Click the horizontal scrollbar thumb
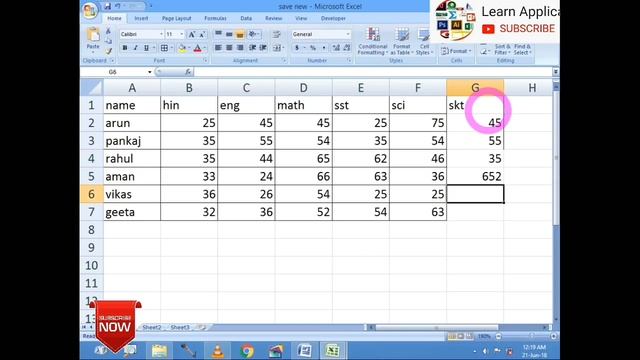The image size is (640, 360). pos(437,327)
